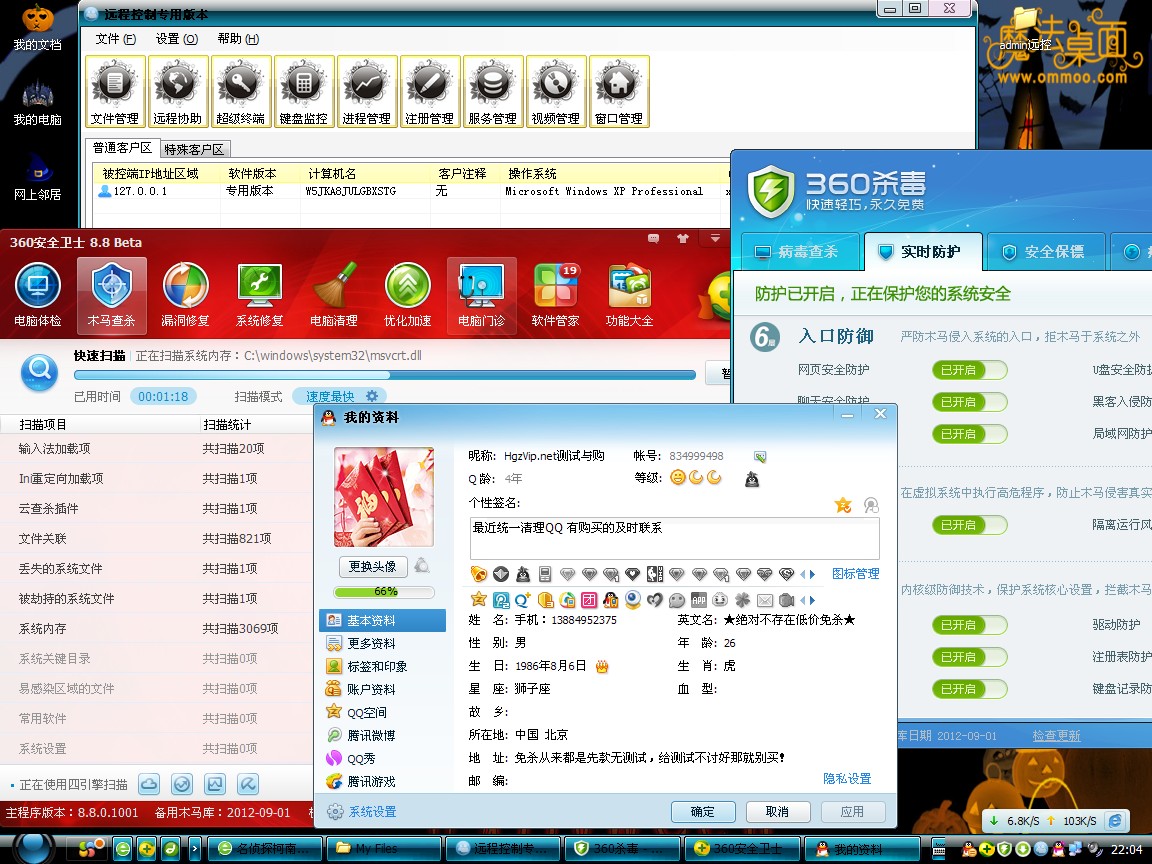The width and height of the screenshot is (1152, 864).
Task: Launch the 远程协助 remote assistance tool
Action: point(178,92)
